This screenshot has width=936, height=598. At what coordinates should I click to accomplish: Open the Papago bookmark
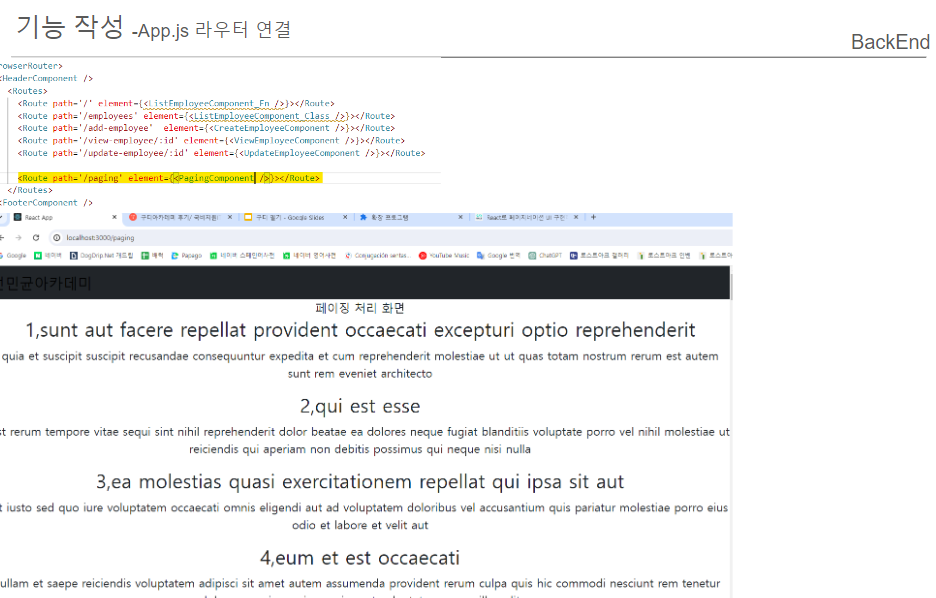187,255
